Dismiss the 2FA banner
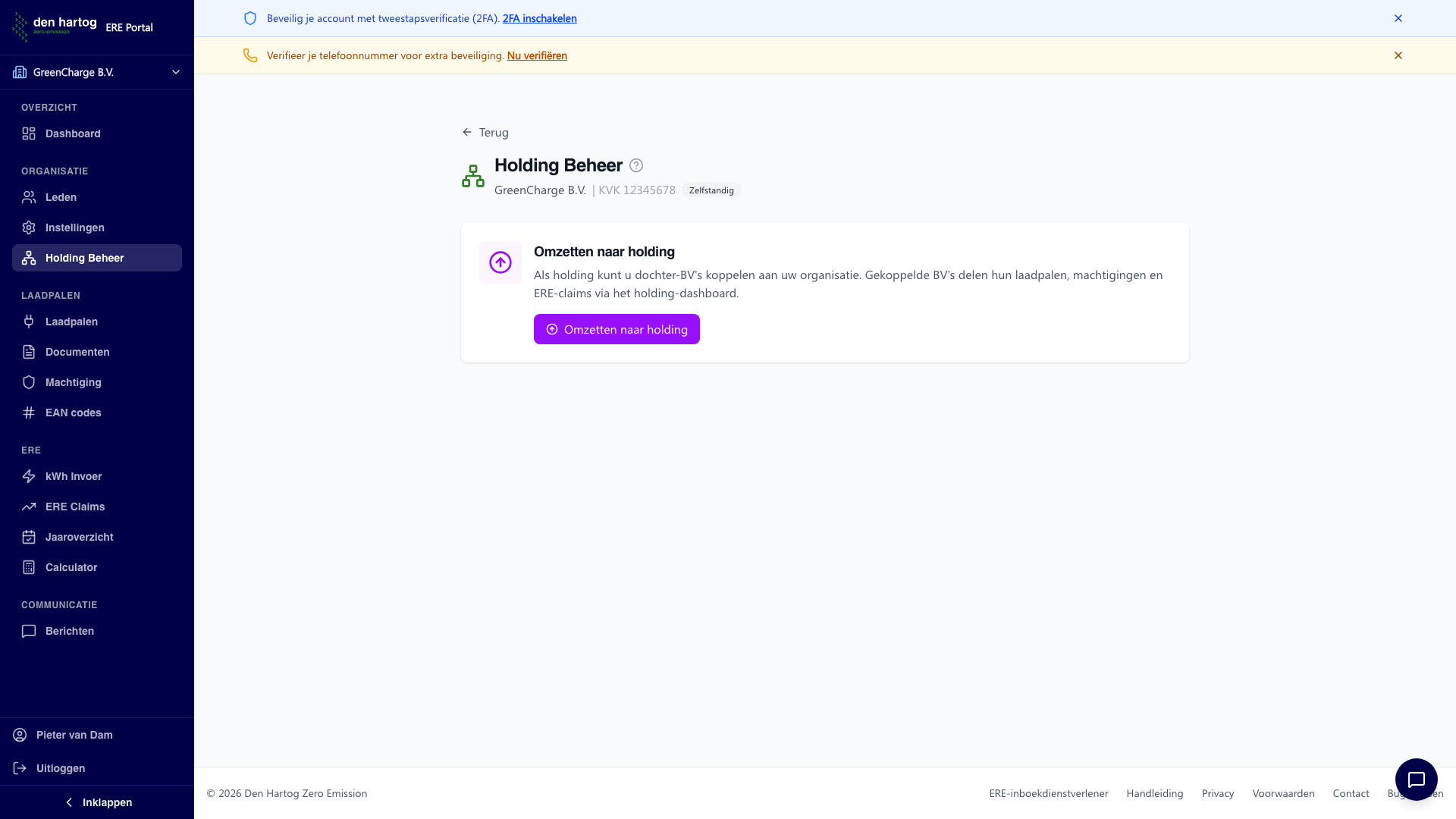This screenshot has height=819, width=1456. [x=1398, y=18]
